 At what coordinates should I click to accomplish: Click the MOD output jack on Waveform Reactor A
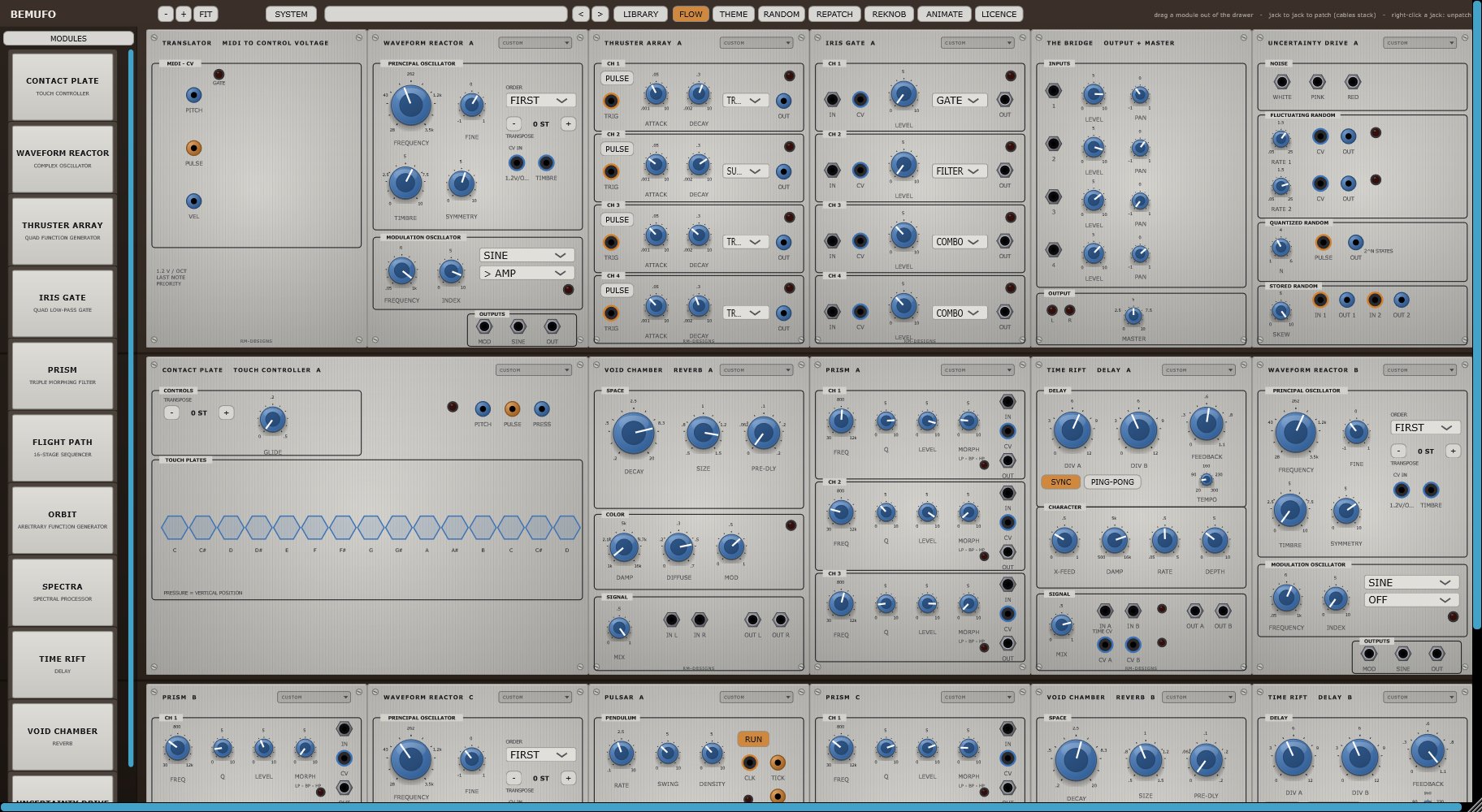pyautogui.click(x=484, y=326)
